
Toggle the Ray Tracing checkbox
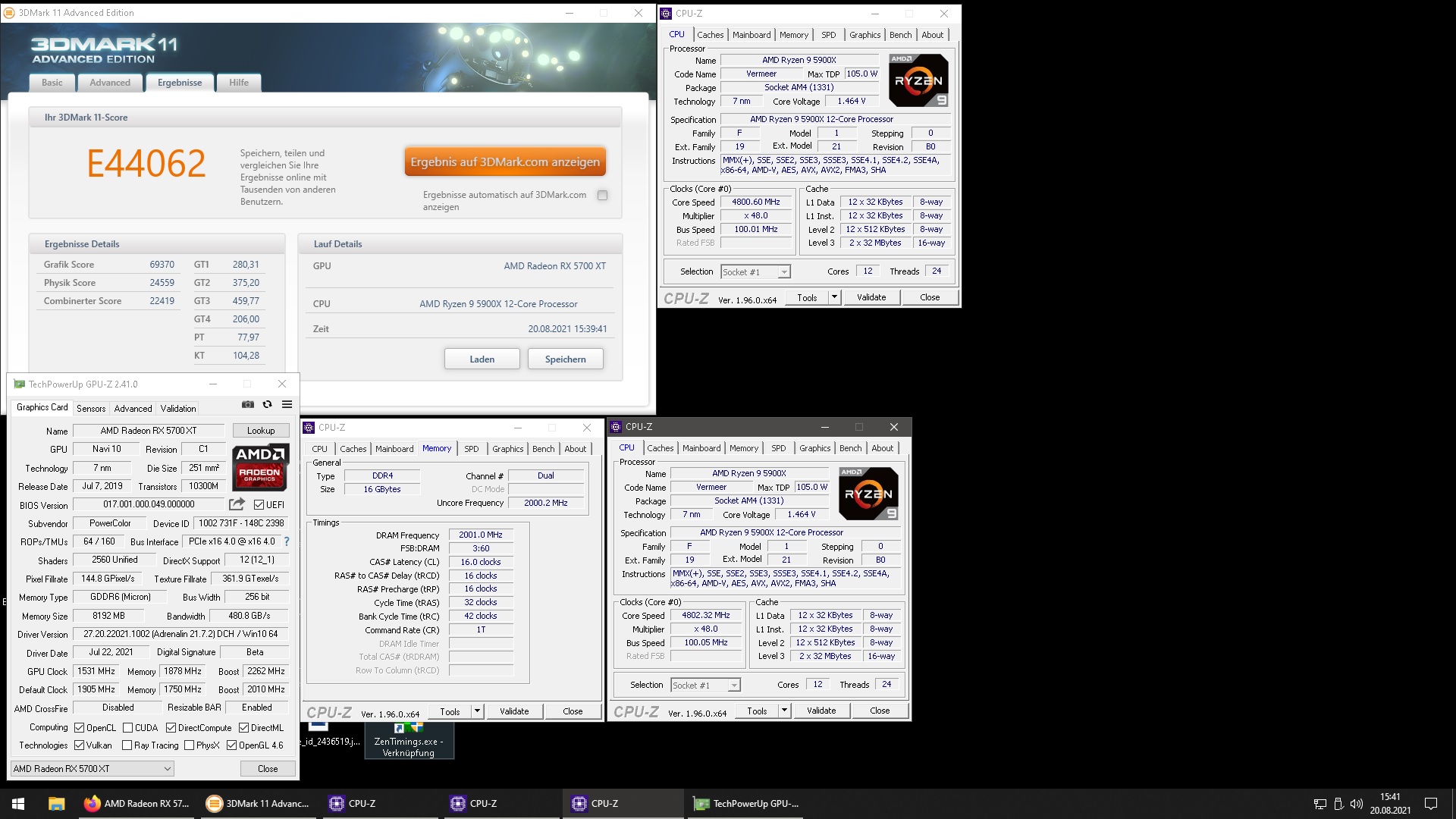[127, 745]
